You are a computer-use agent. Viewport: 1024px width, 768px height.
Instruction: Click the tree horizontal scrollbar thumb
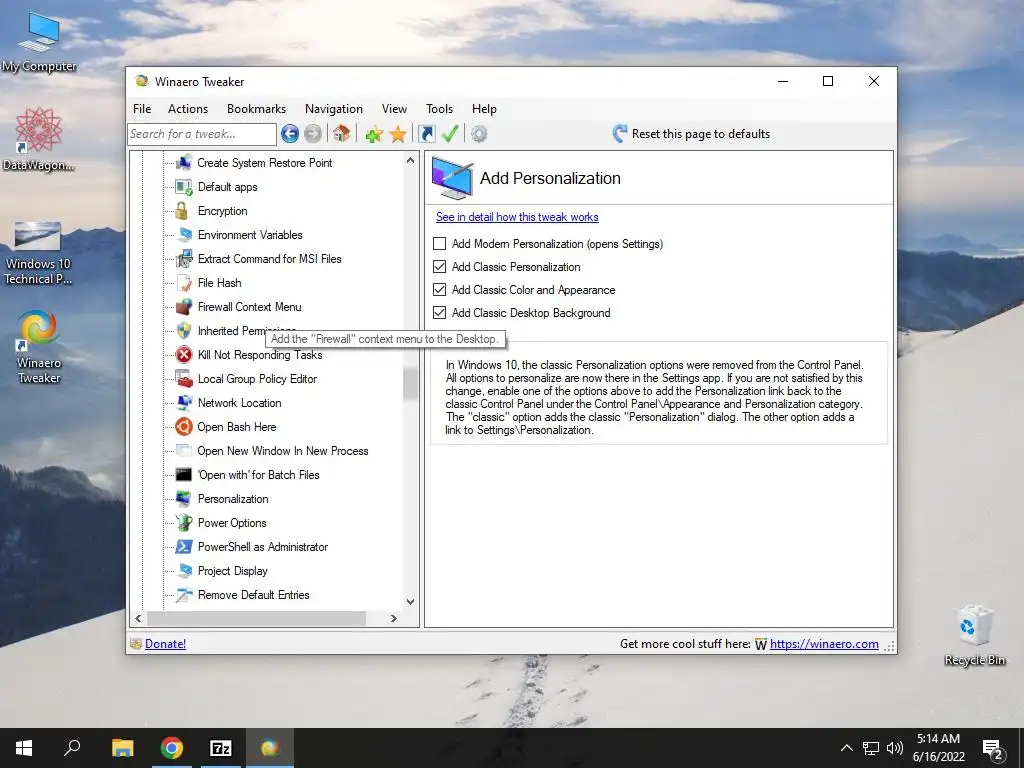coord(256,618)
